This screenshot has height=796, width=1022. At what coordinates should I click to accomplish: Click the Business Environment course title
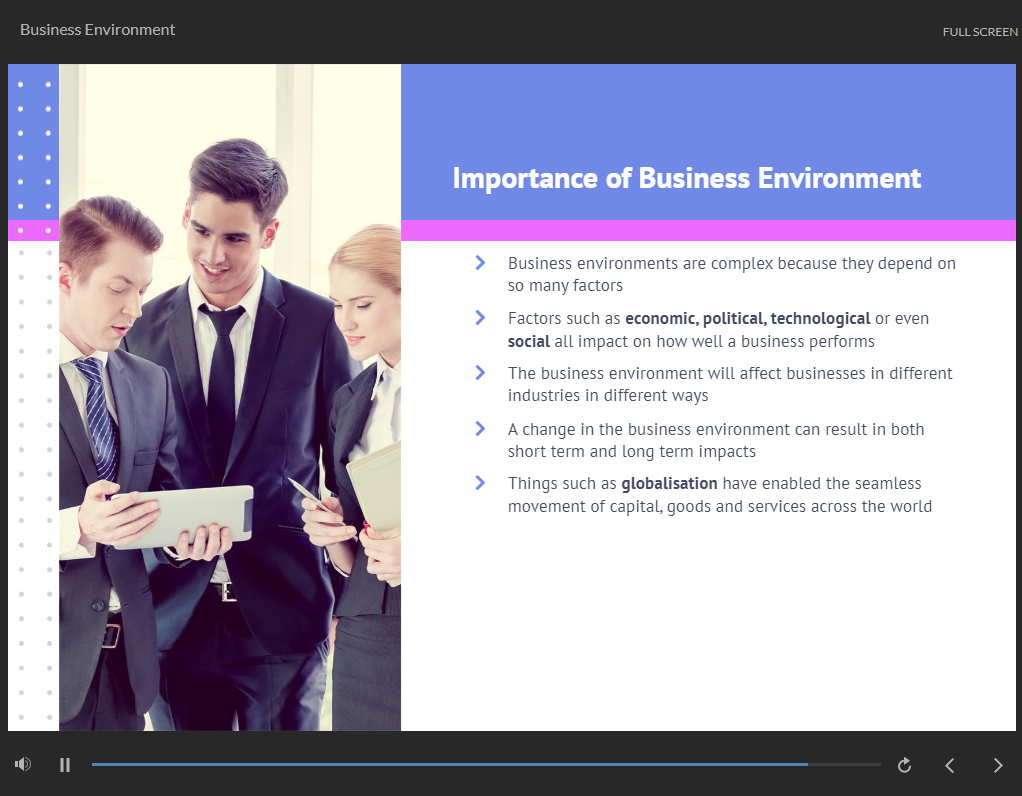click(98, 30)
